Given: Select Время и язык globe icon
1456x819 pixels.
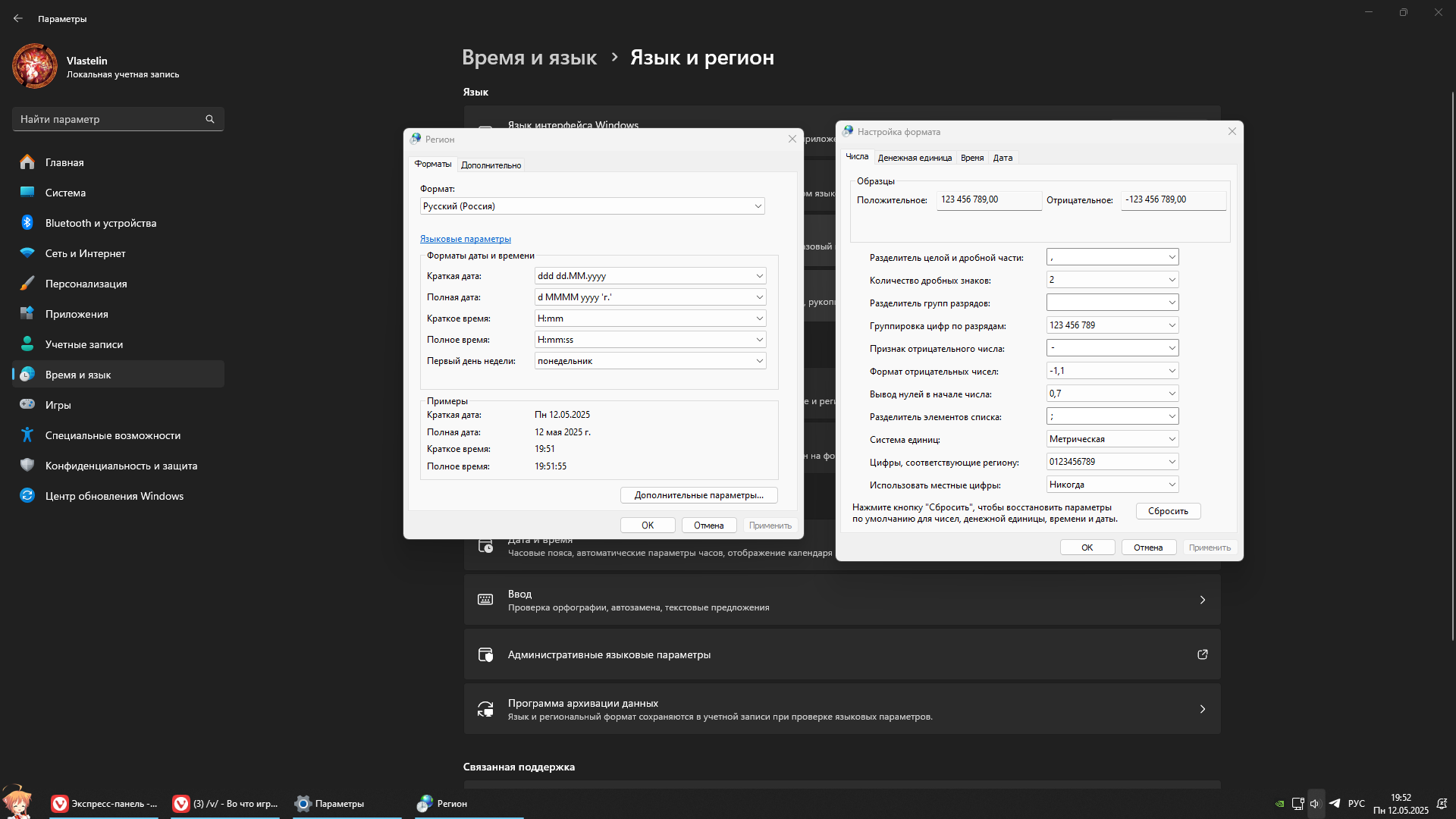Looking at the screenshot, I should [x=27, y=375].
